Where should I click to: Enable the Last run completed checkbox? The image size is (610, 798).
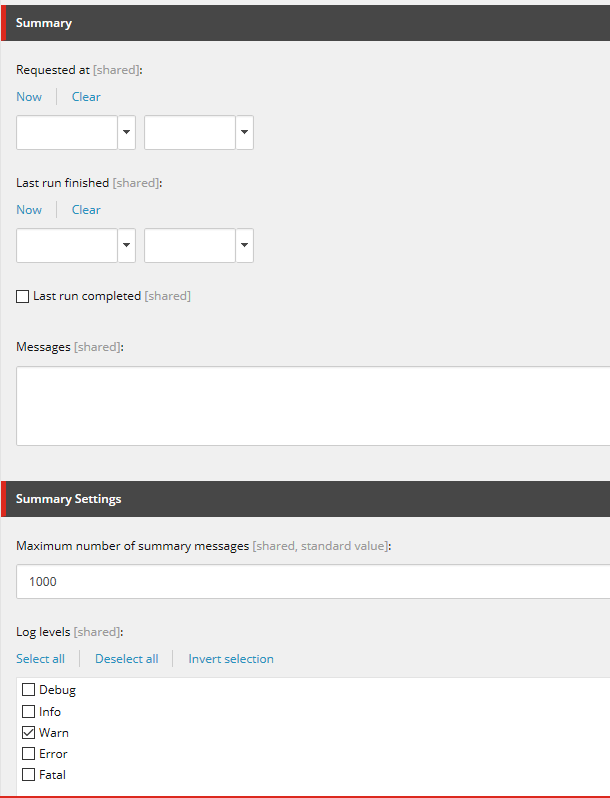(x=23, y=297)
